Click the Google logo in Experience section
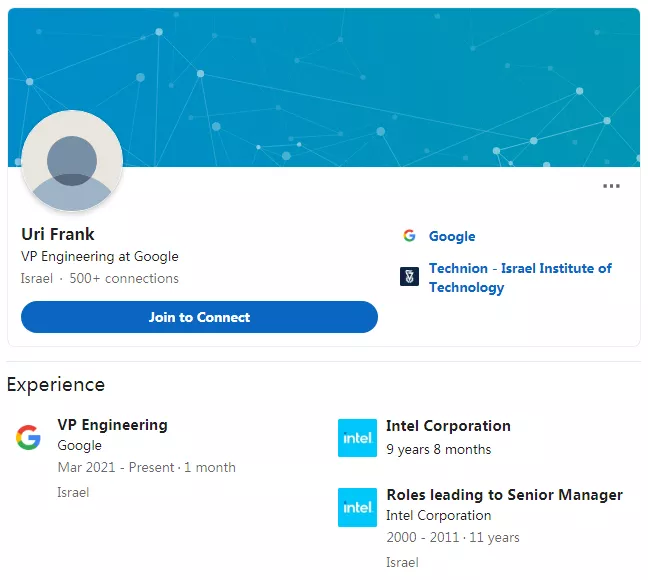This screenshot has width=648, height=580. point(28,437)
